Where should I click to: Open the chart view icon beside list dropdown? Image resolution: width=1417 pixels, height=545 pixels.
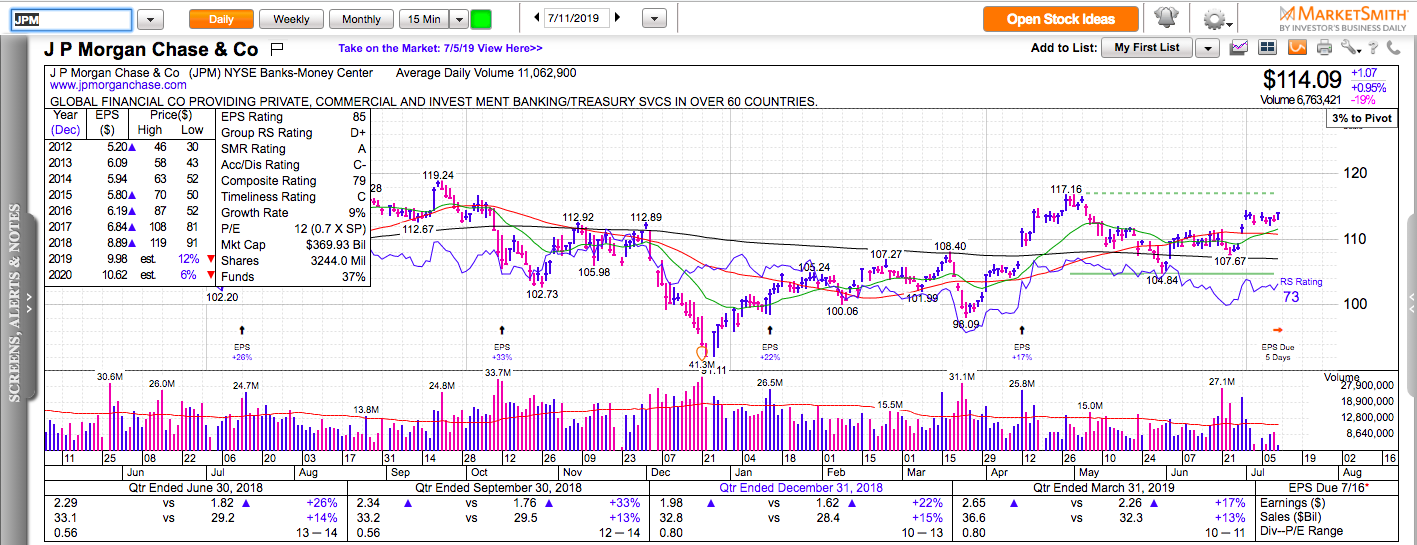point(1240,47)
